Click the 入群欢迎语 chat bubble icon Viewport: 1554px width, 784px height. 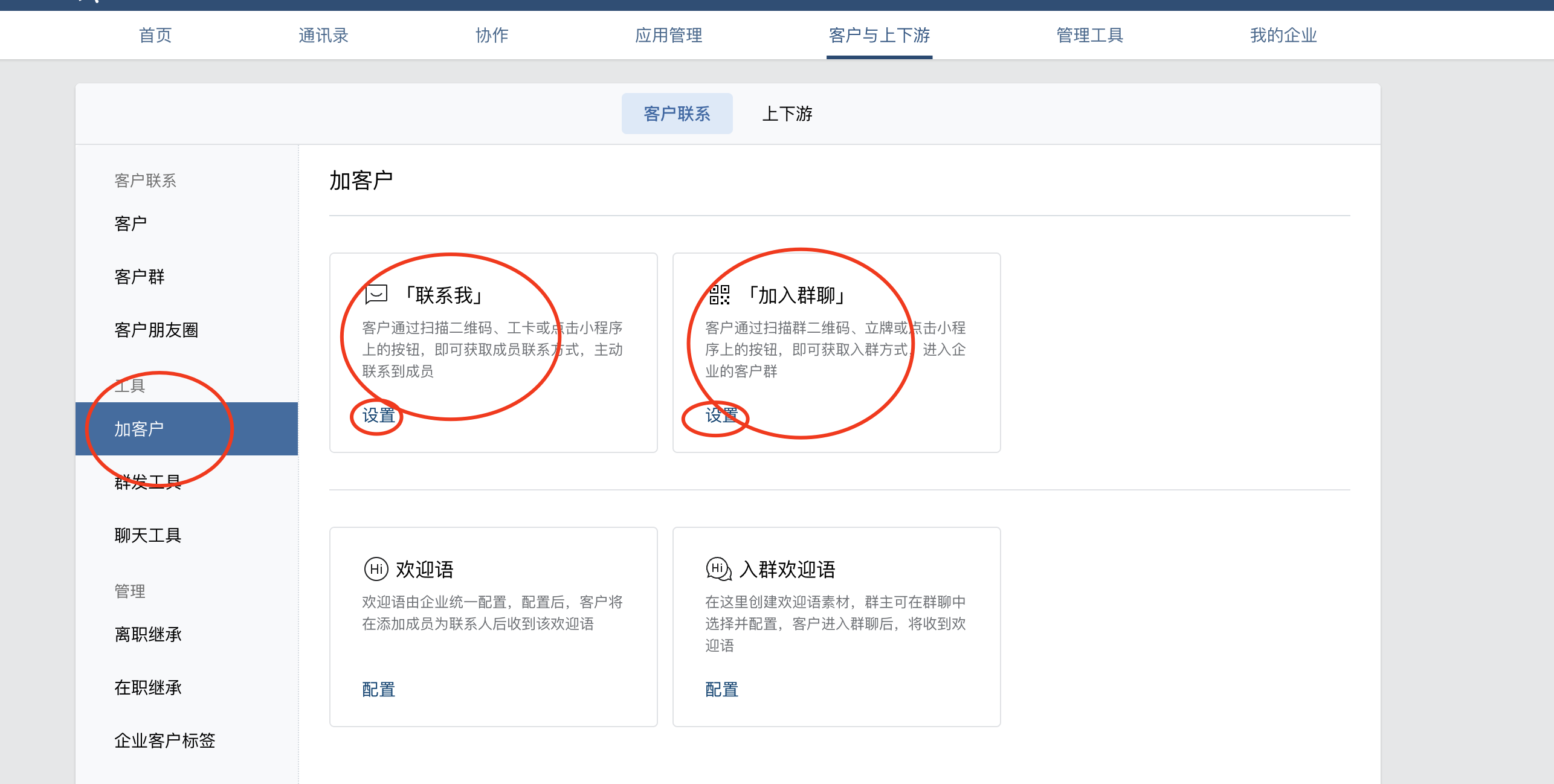(718, 569)
